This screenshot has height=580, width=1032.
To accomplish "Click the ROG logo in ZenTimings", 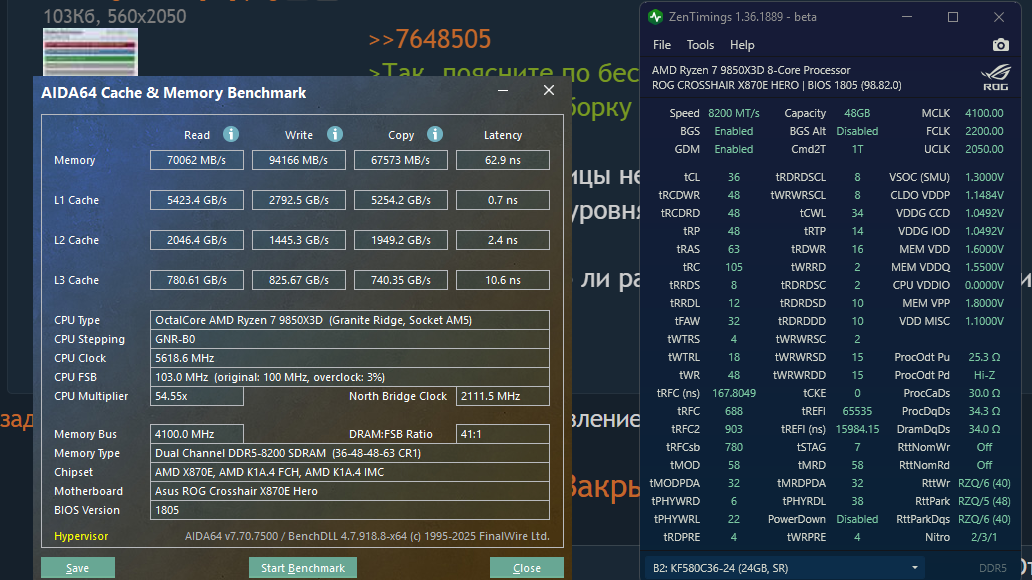I will coord(996,78).
